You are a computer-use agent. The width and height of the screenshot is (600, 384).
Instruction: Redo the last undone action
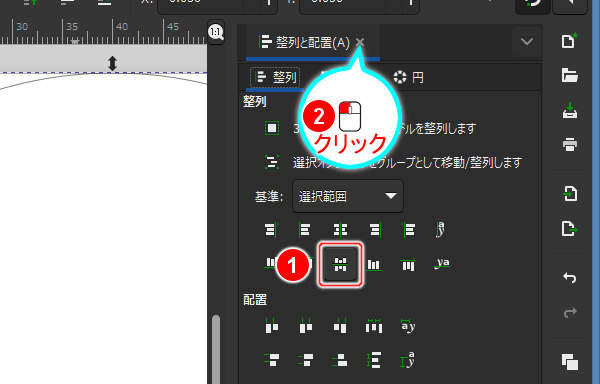570,312
